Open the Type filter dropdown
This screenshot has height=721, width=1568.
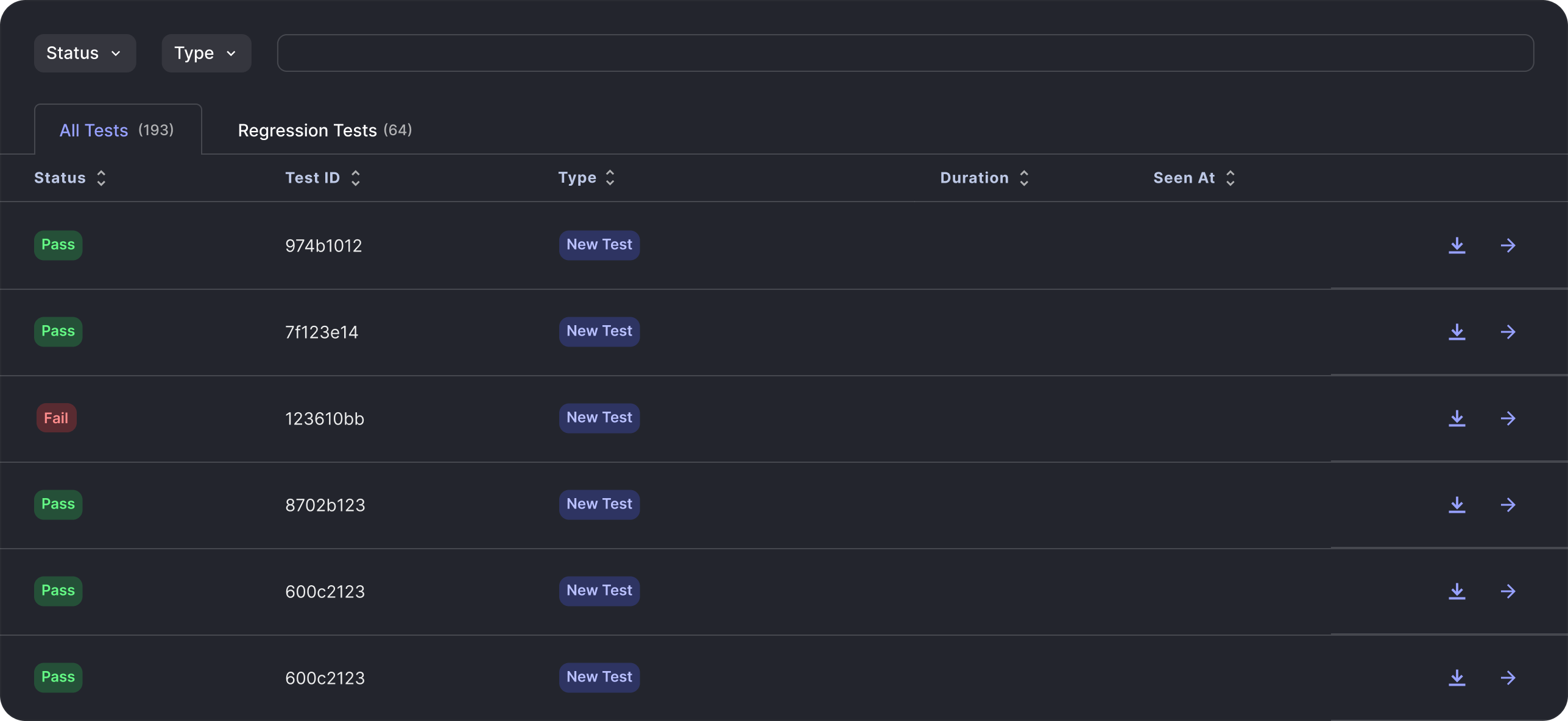[206, 53]
